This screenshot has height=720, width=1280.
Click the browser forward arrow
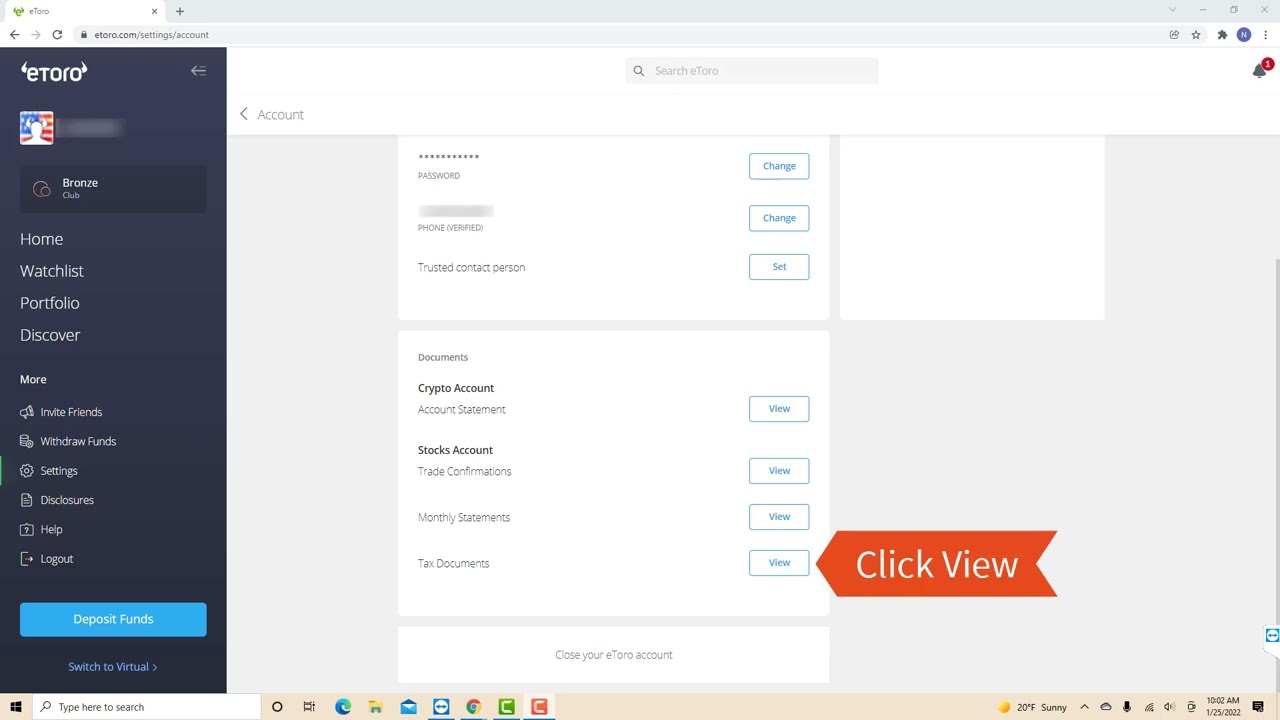[36, 34]
